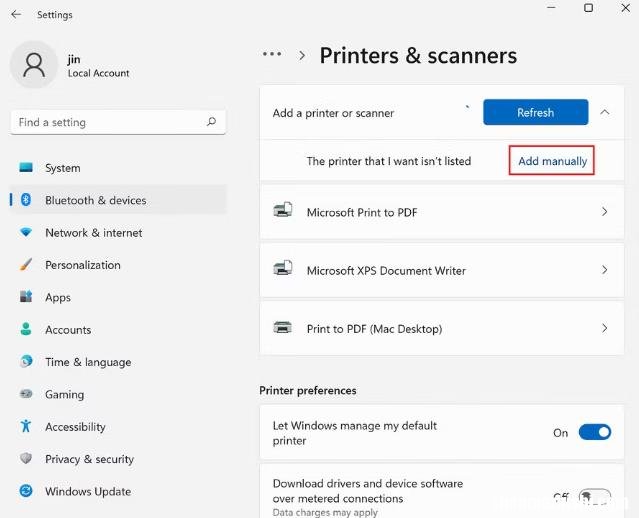This screenshot has height=518, width=639.
Task: Click the System monitor icon
Action: 26,167
